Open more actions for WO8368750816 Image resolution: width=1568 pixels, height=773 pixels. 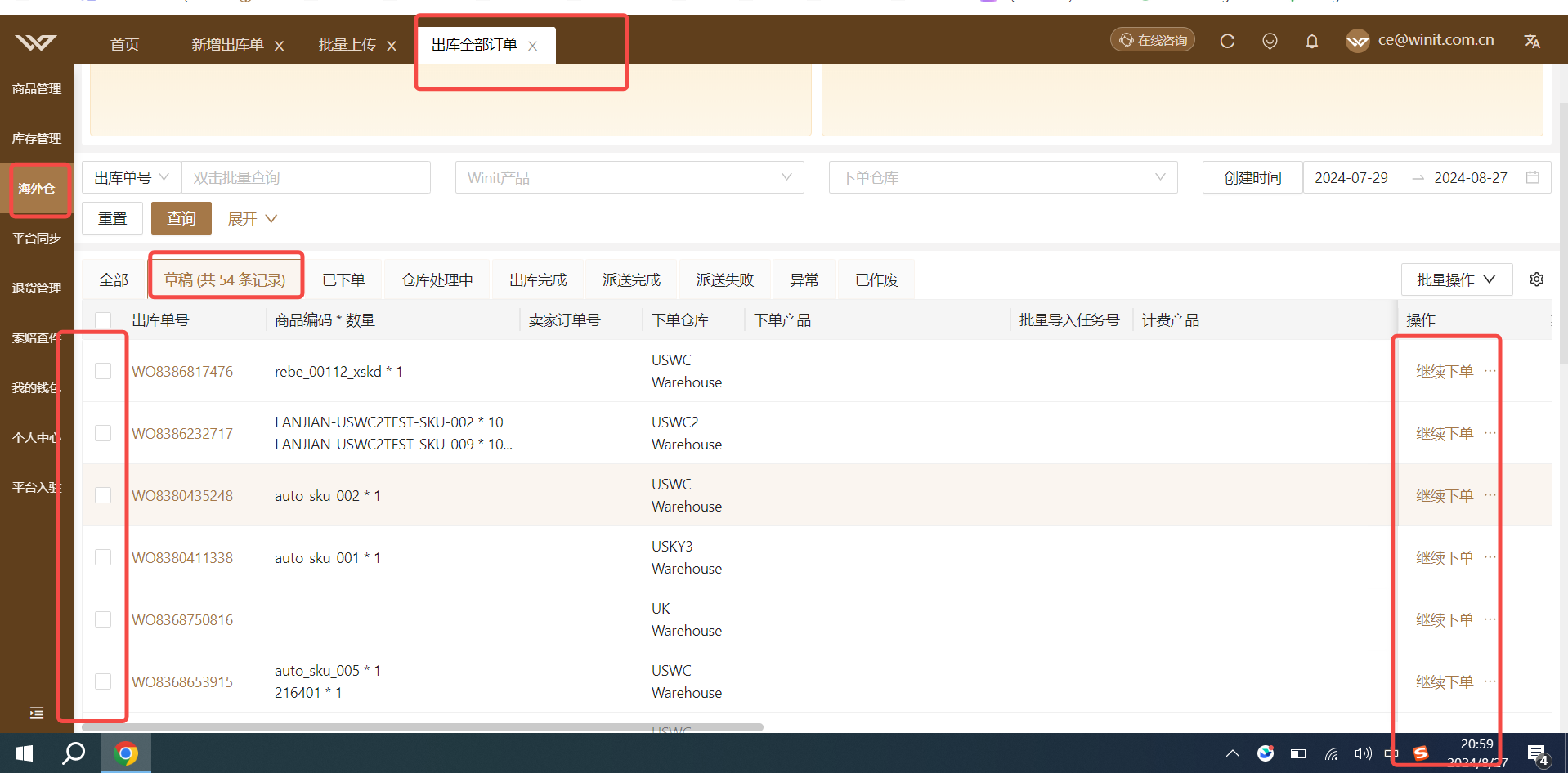pyautogui.click(x=1490, y=619)
